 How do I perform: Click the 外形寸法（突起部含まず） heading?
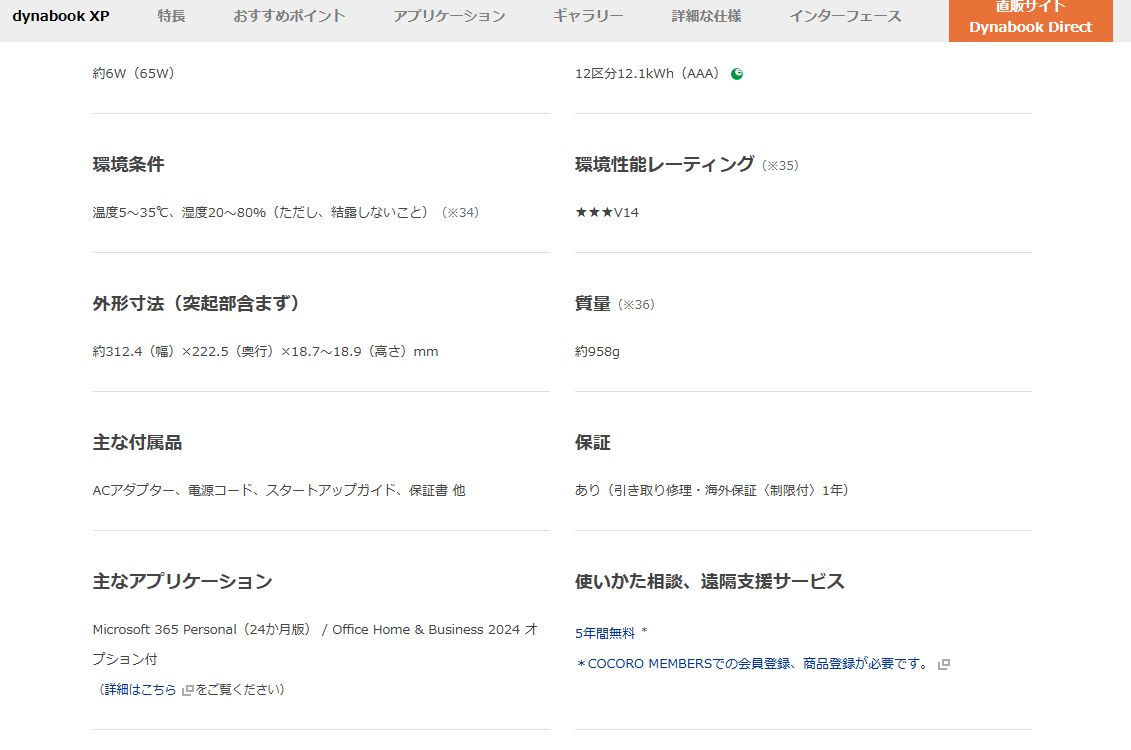tap(196, 304)
